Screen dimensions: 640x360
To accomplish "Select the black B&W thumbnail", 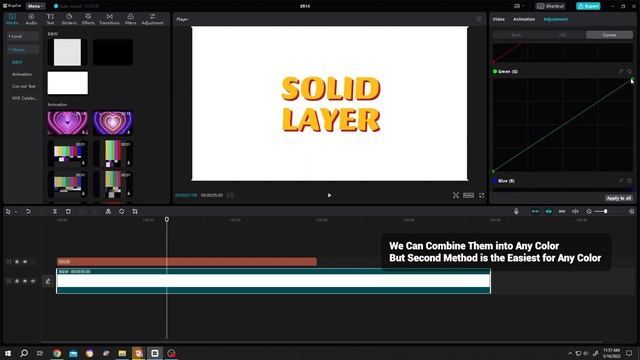I will (x=113, y=52).
